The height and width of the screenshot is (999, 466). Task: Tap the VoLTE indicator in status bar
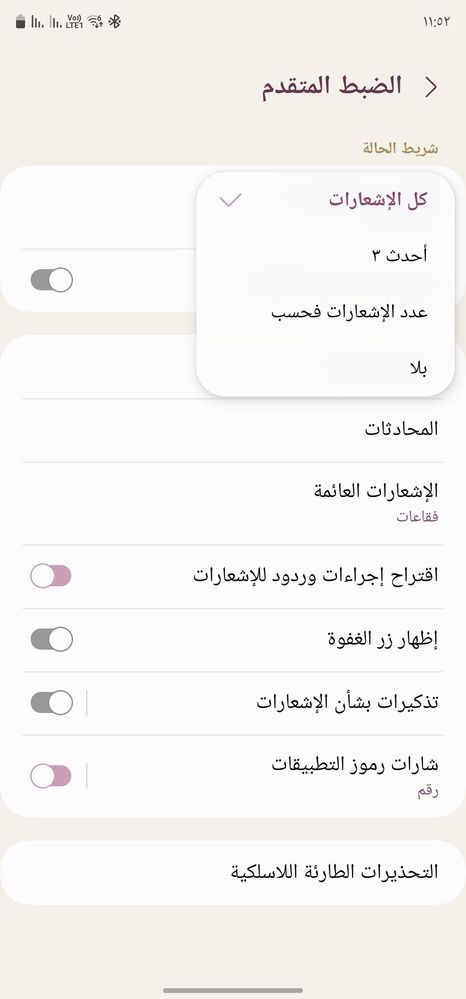click(x=75, y=22)
